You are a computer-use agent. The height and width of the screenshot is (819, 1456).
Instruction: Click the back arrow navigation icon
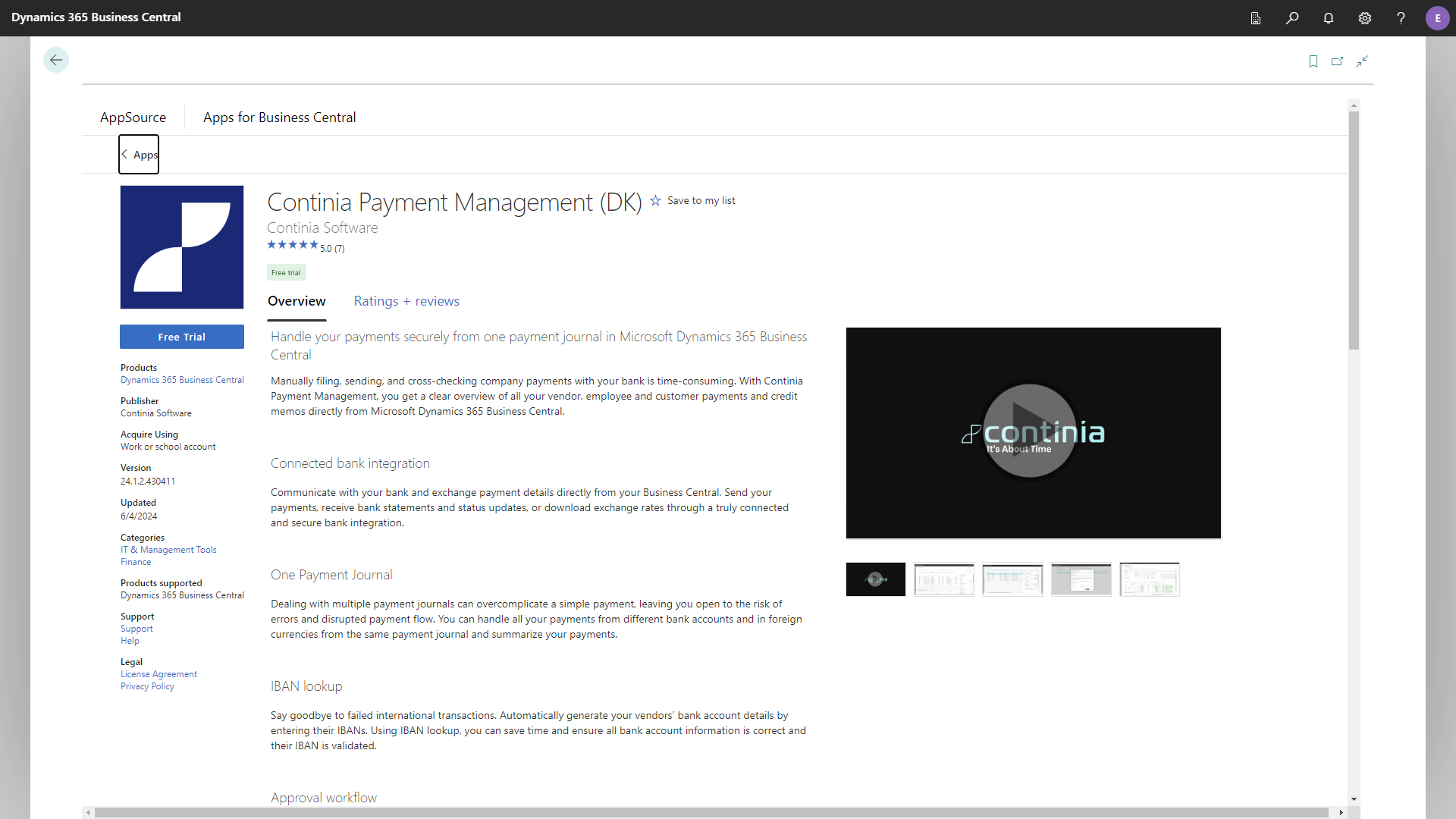pyautogui.click(x=56, y=60)
